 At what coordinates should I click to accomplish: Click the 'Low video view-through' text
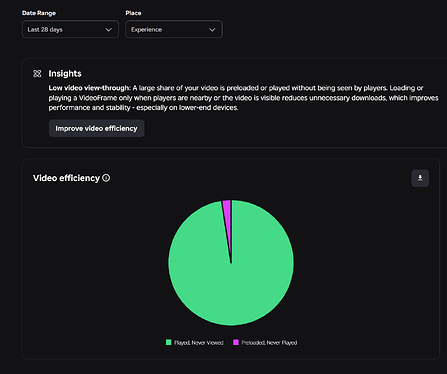click(x=89, y=88)
